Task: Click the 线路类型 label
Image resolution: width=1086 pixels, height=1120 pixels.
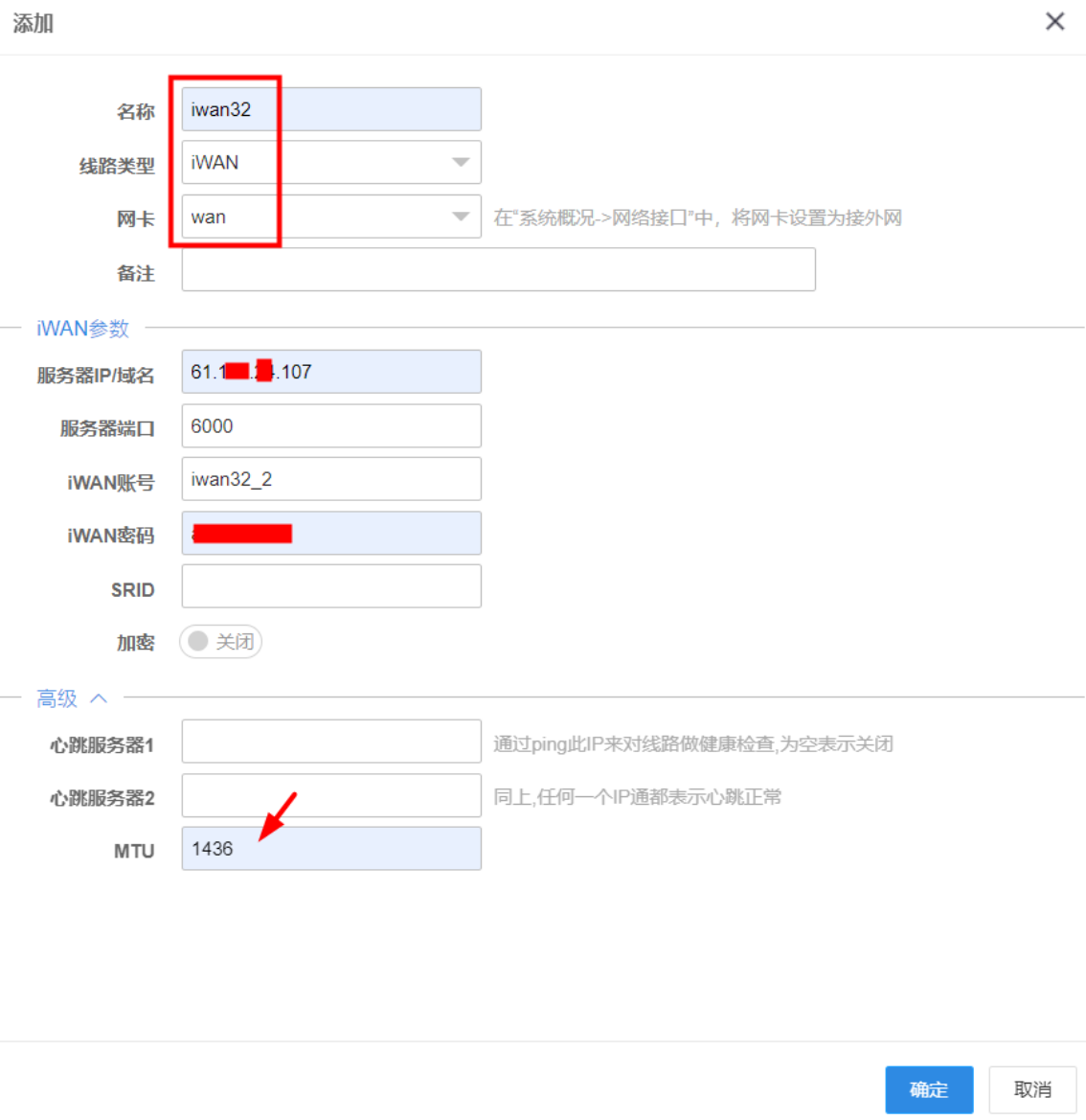Action: 117,167
